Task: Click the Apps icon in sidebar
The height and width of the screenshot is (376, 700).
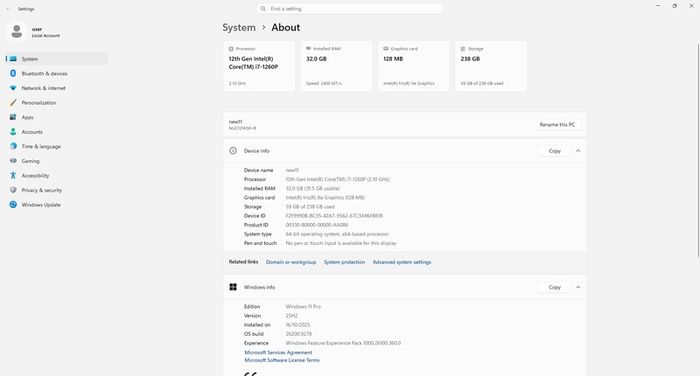Action: point(13,117)
